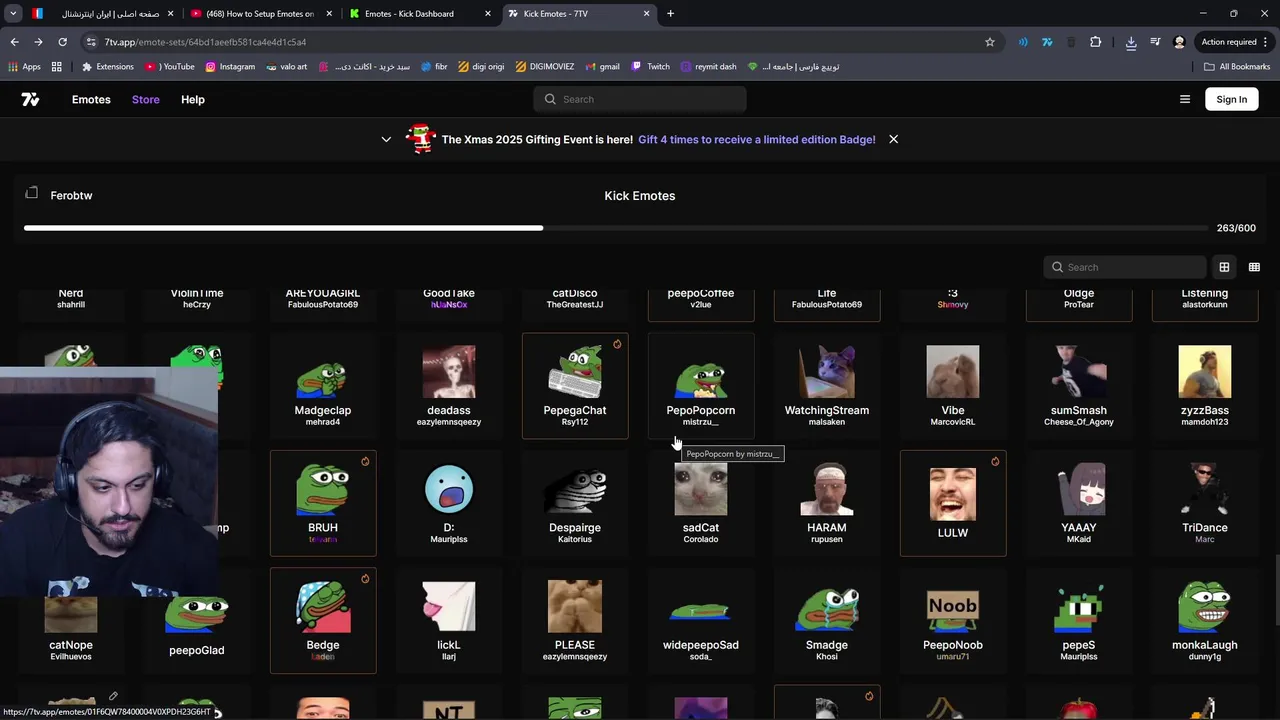Reload the current page
The width and height of the screenshot is (1280, 720).
pyautogui.click(x=62, y=42)
